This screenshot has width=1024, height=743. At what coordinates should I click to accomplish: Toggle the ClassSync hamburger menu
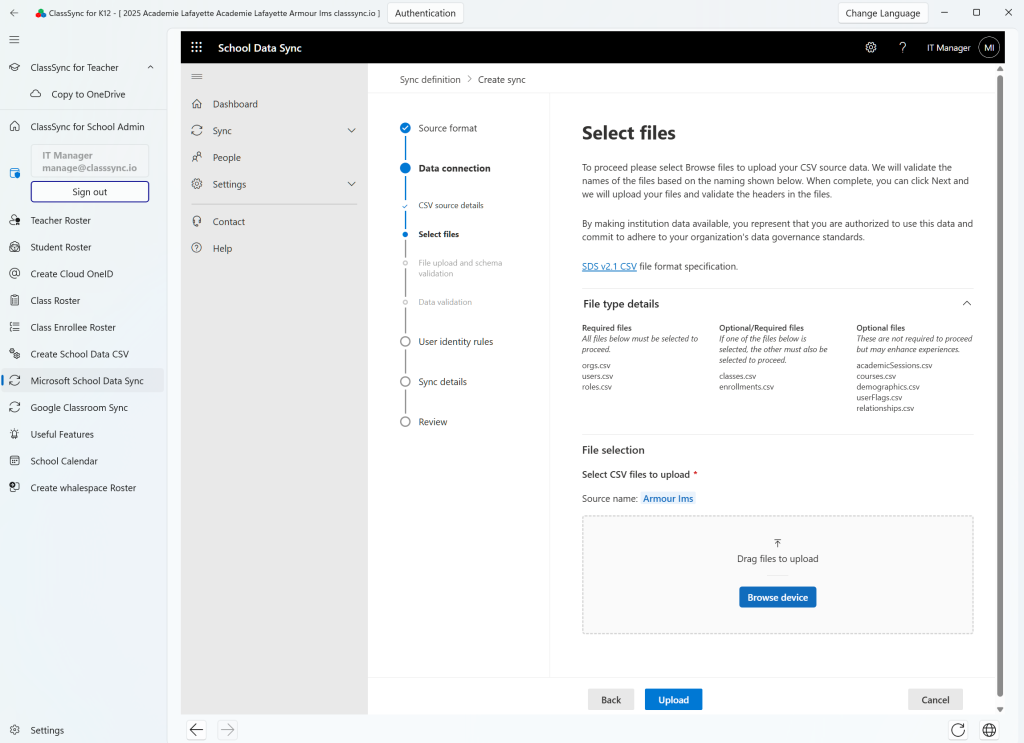[x=14, y=40]
